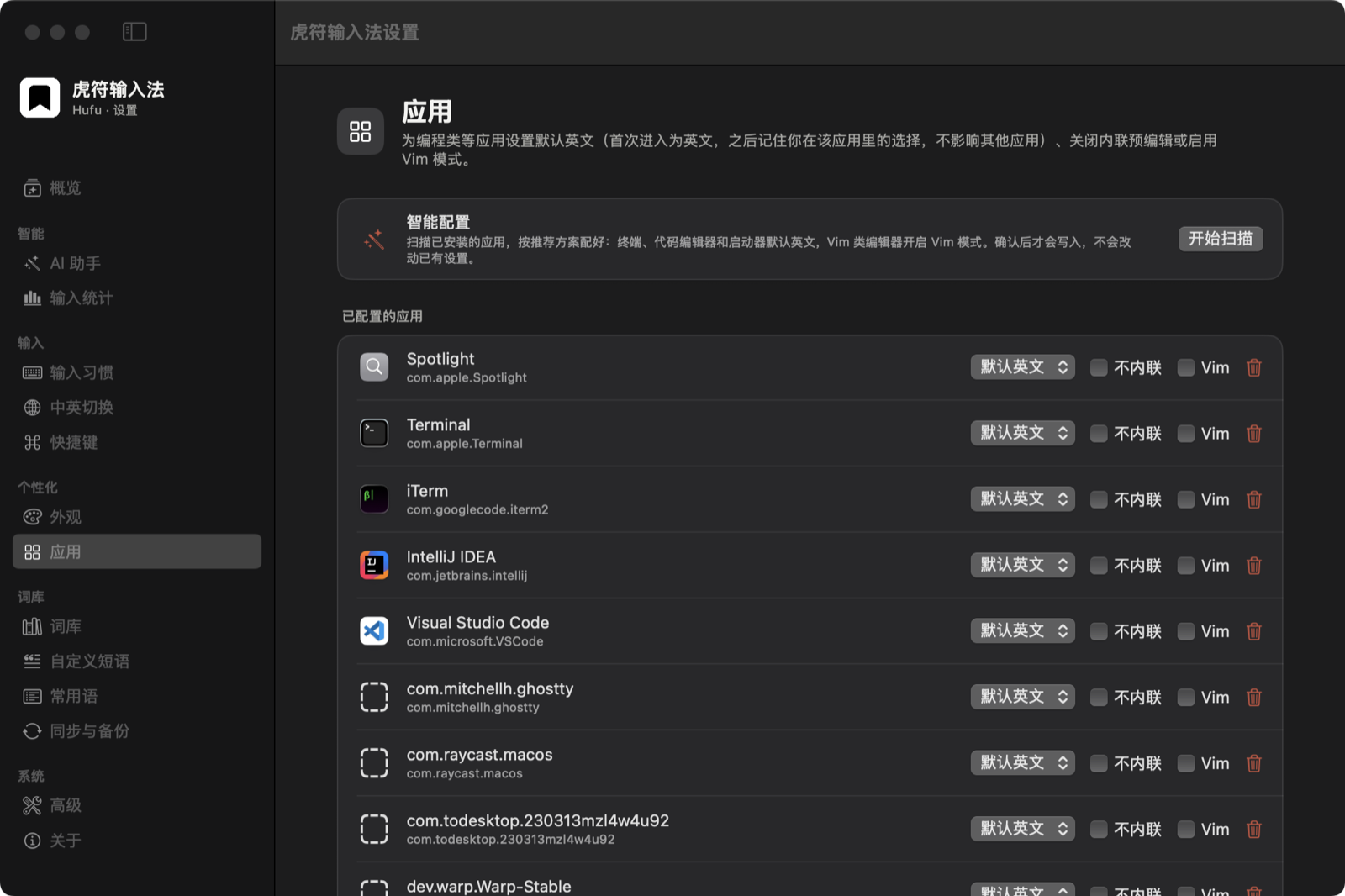Change IntelliJ IDEA's 默认英文 mode dropdown
Screen dimensions: 1345x896
click(1023, 565)
